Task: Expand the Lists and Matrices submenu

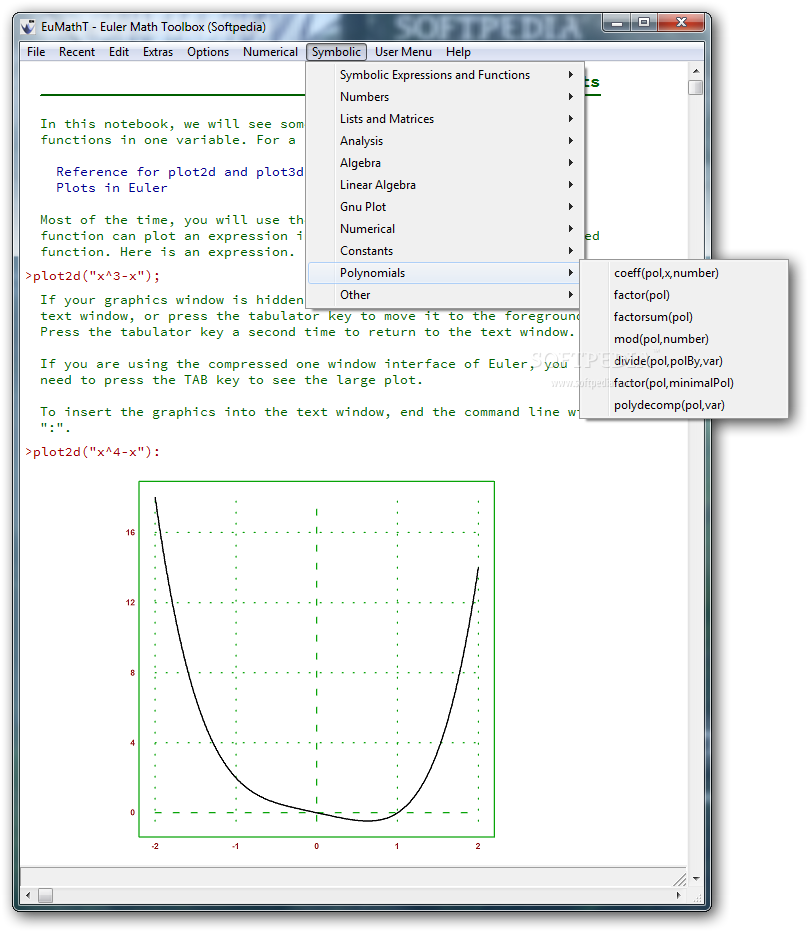Action: pos(444,119)
